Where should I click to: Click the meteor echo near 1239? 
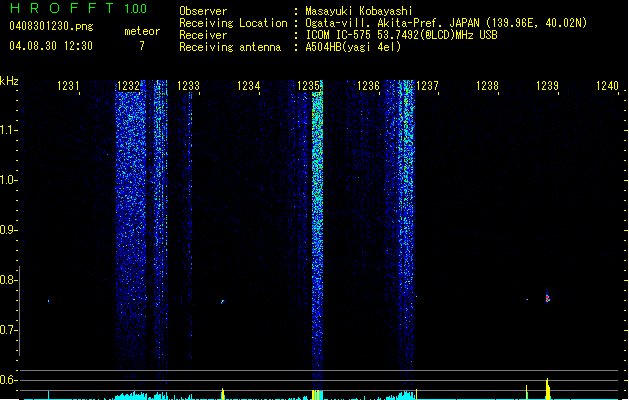pyautogui.click(x=548, y=298)
